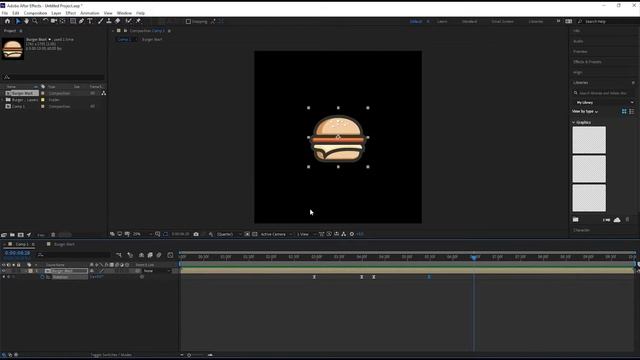
Task: Select the Hand tool
Action: pyautogui.click(x=27, y=21)
